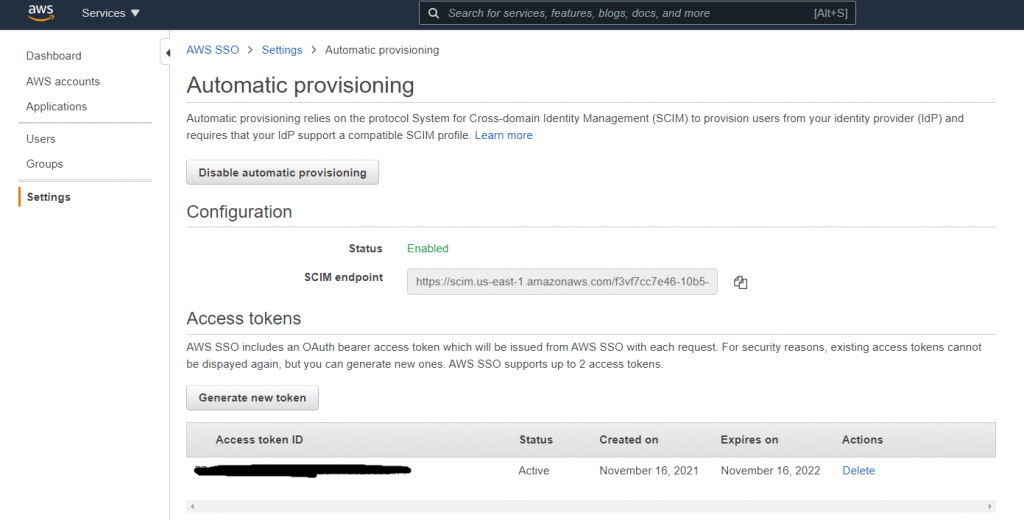
Task: Click the search magnifier icon
Action: point(433,13)
